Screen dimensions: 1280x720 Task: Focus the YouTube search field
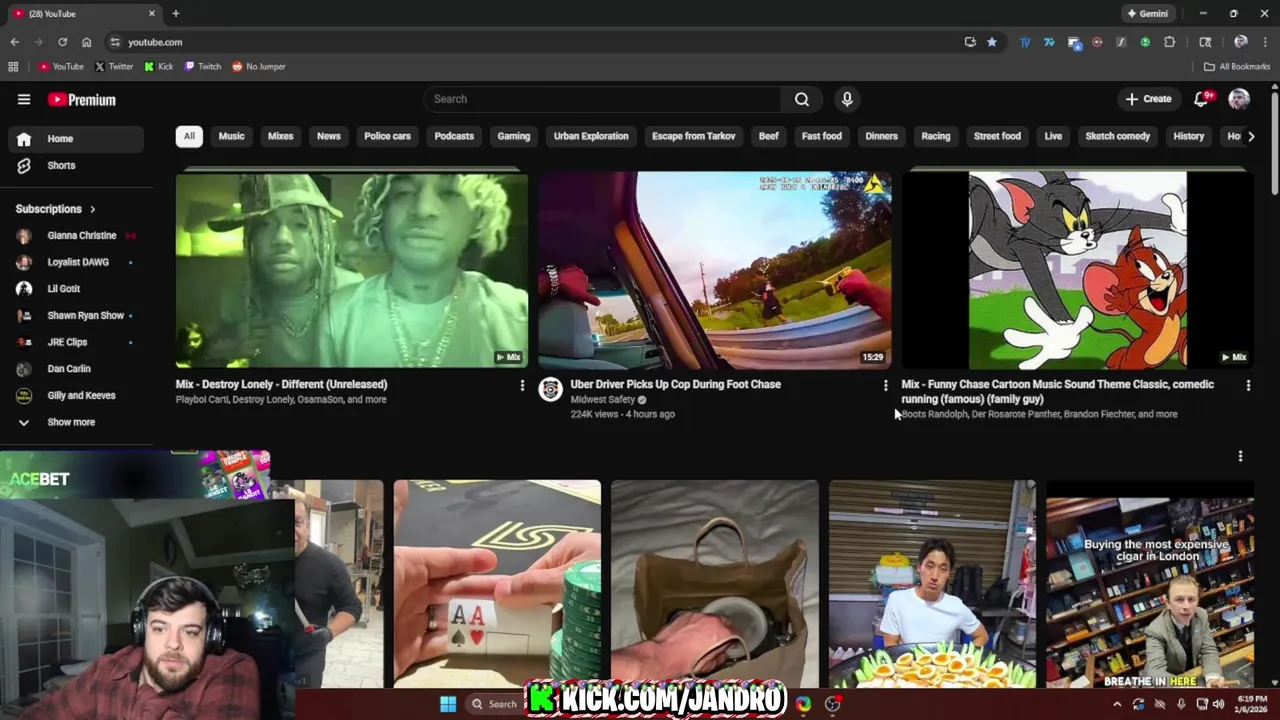click(x=603, y=99)
